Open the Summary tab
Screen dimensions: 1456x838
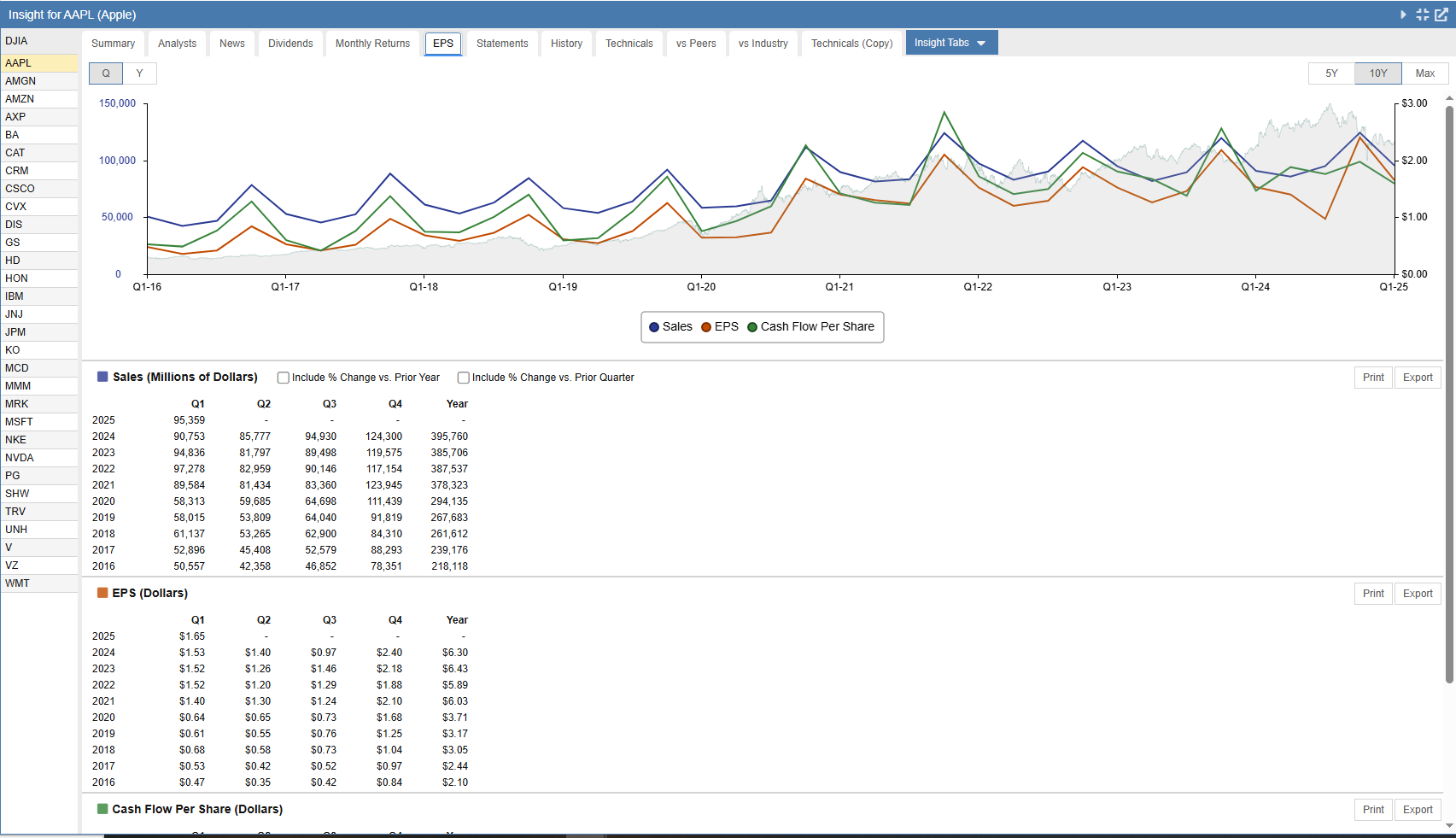click(114, 44)
